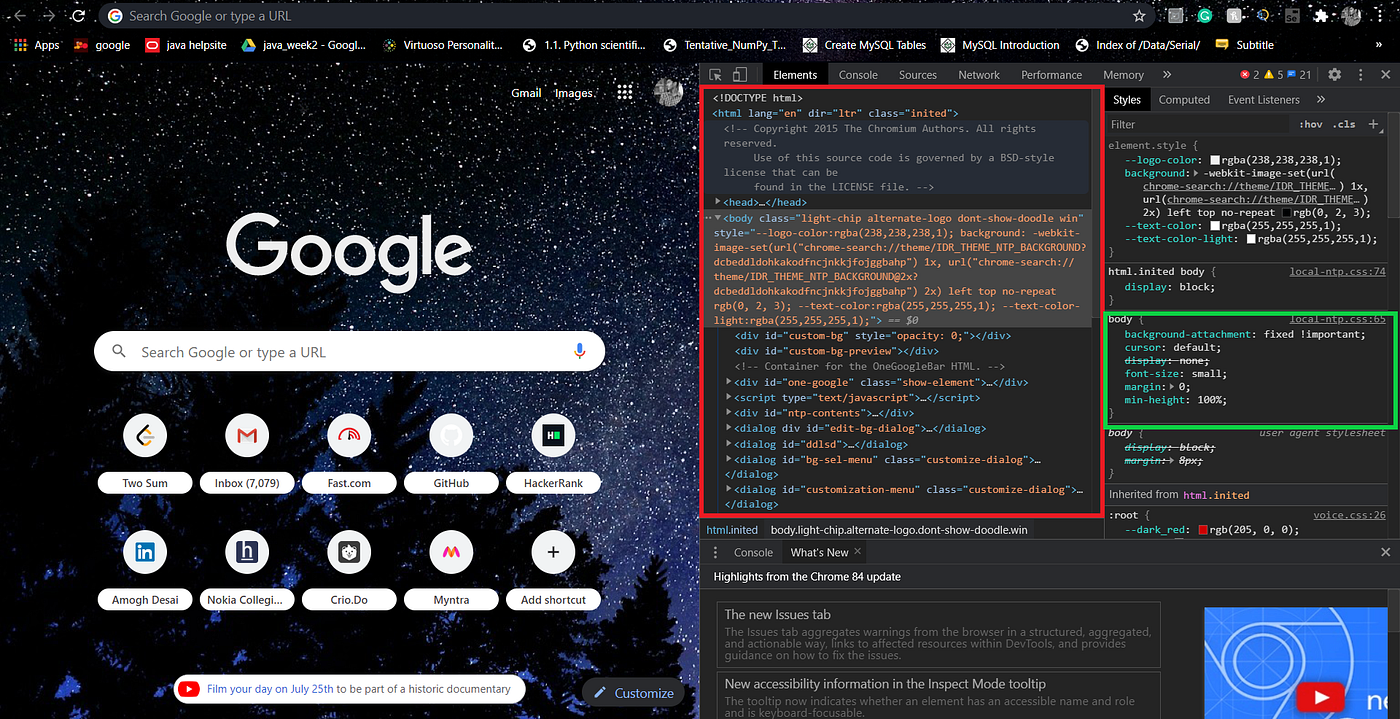Viewport: 1400px width, 719px height.
Task: Activate the inspect element picker icon
Action: 716,75
